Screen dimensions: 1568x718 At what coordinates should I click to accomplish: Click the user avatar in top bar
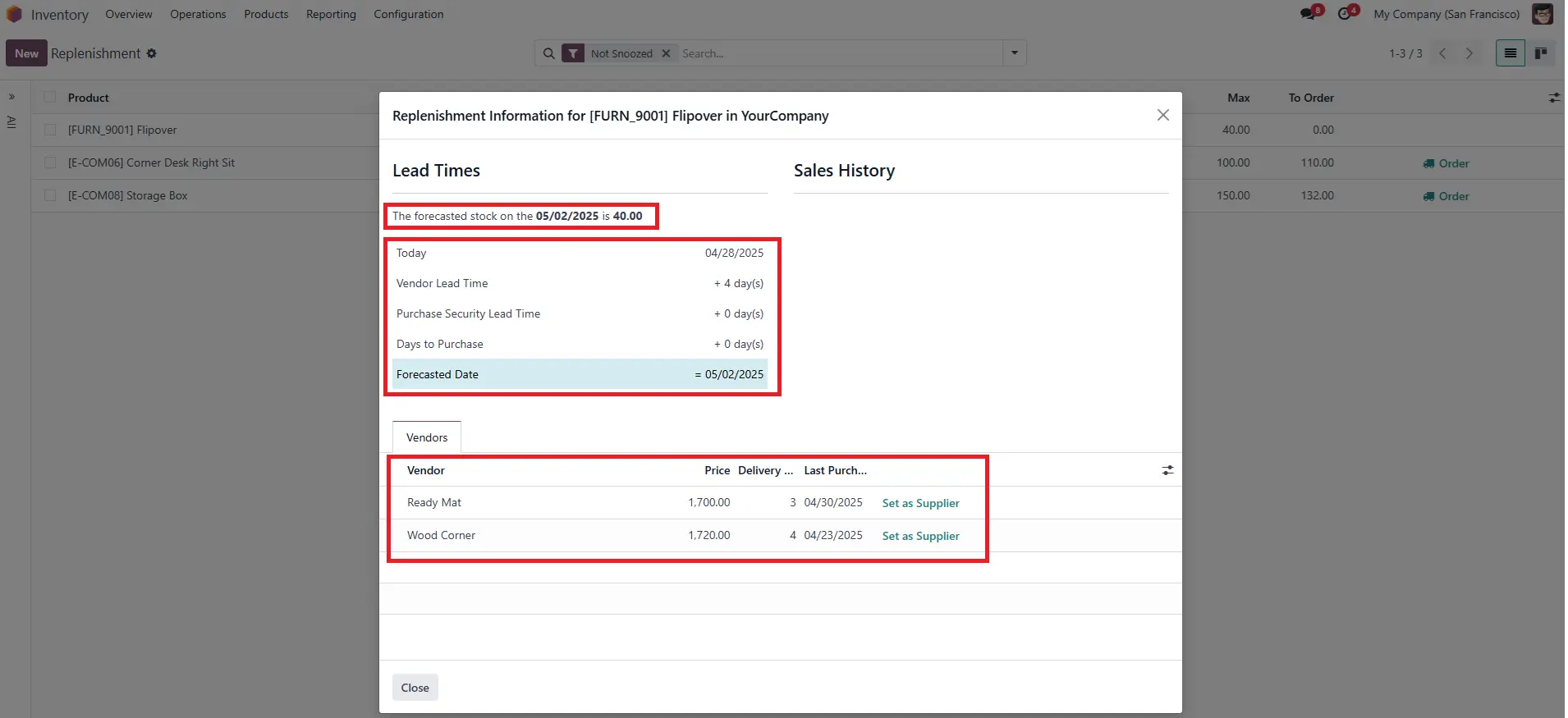(1543, 14)
